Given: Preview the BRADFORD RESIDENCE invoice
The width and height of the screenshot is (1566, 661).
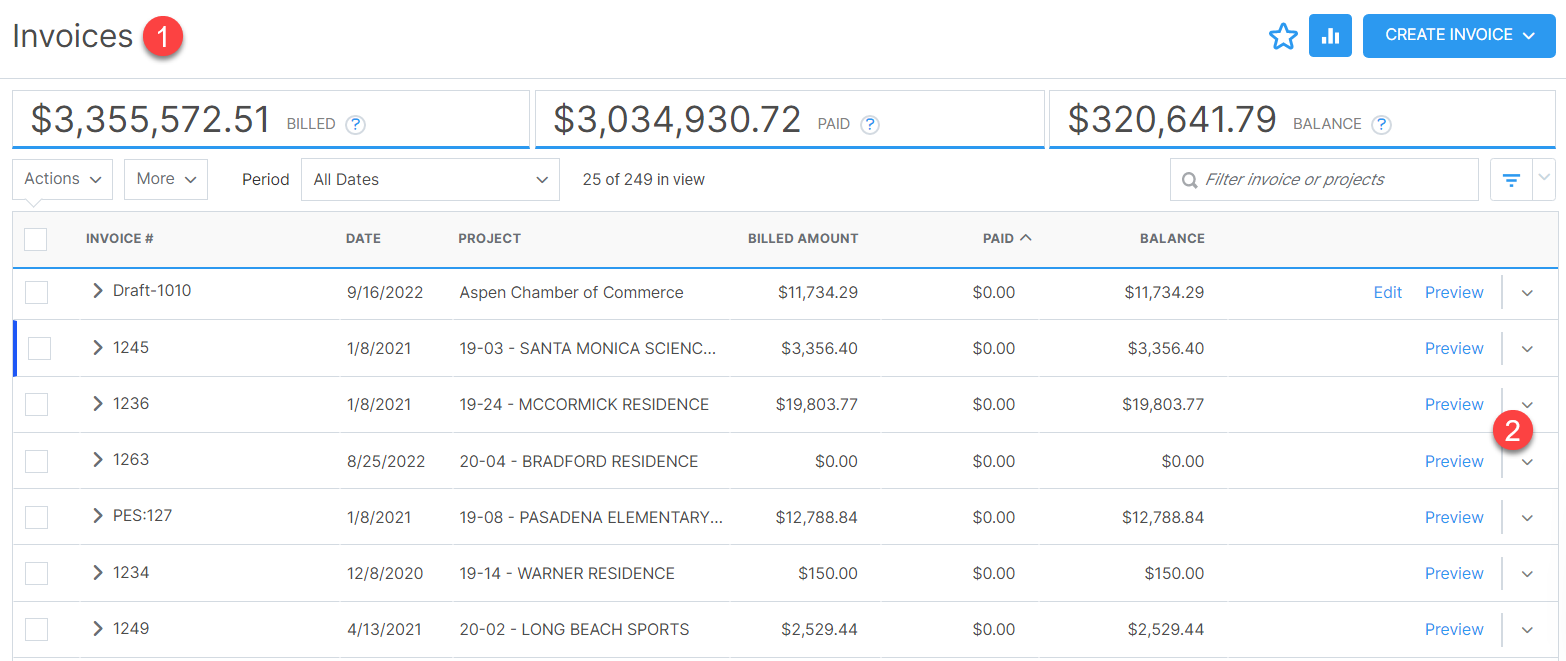Looking at the screenshot, I should coord(1454,461).
